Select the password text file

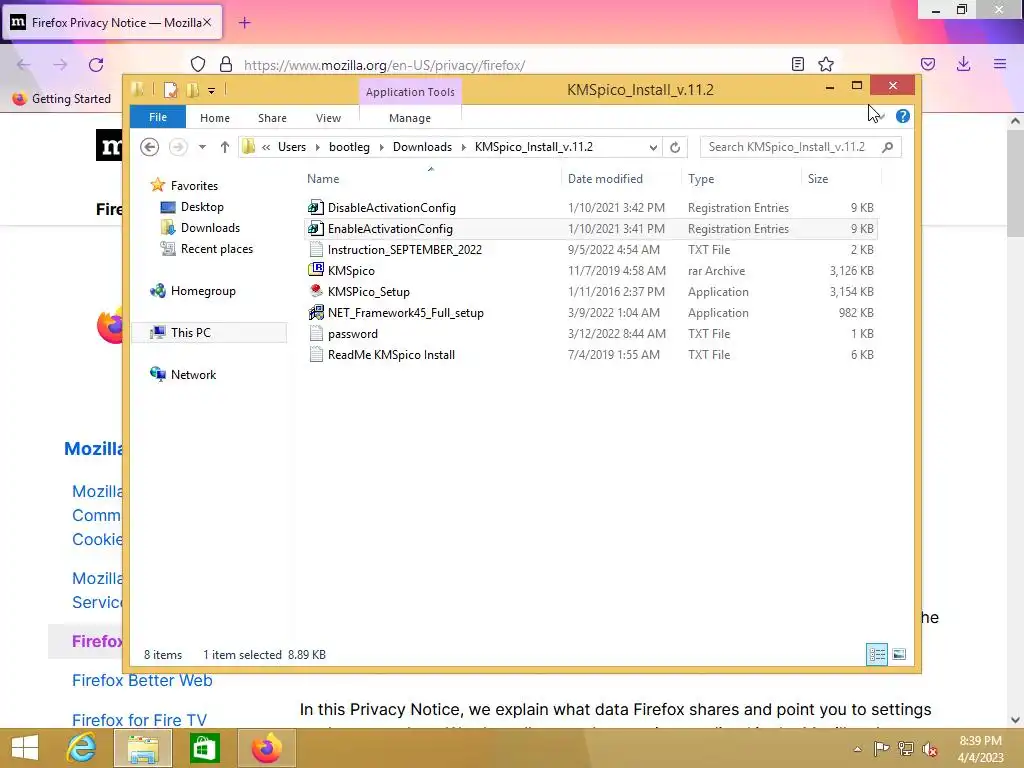pyautogui.click(x=353, y=334)
